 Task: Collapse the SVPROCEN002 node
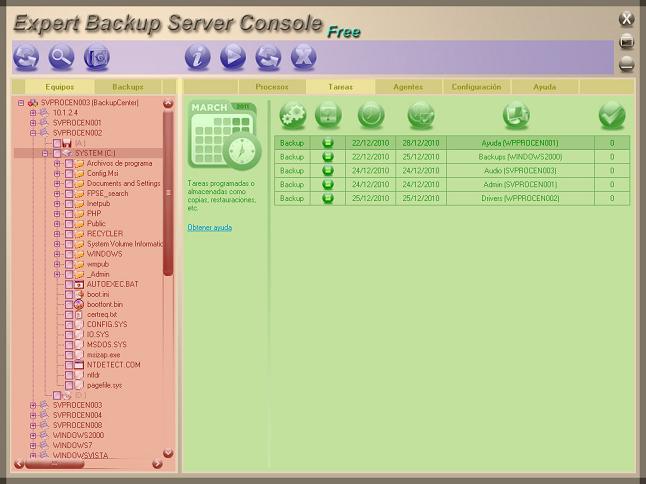pyautogui.click(x=33, y=133)
